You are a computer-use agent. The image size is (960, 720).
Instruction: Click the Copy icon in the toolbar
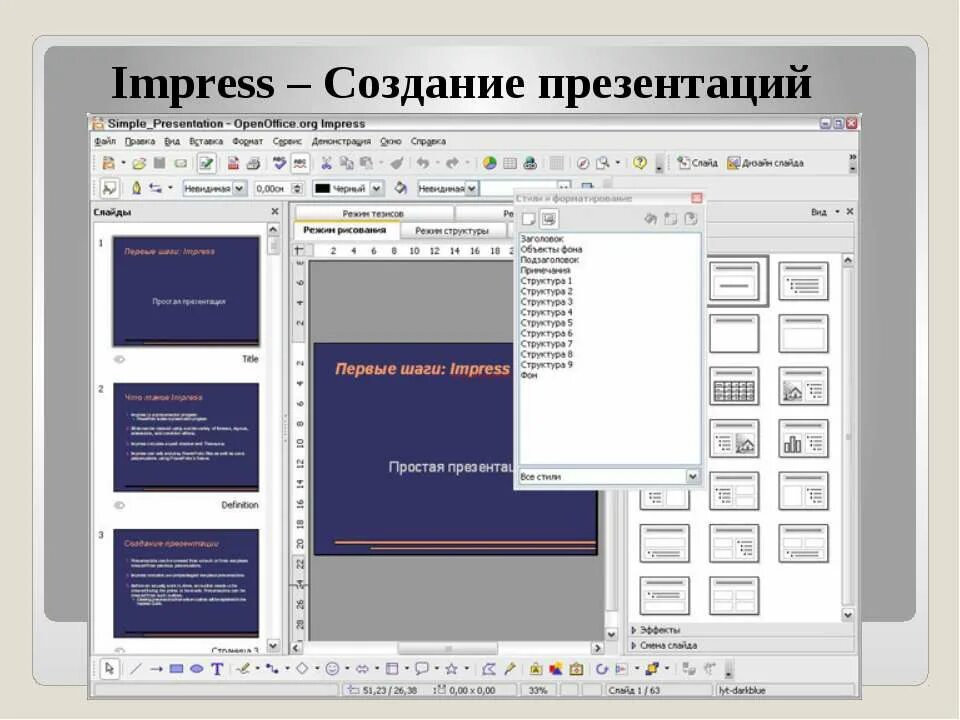tap(347, 163)
